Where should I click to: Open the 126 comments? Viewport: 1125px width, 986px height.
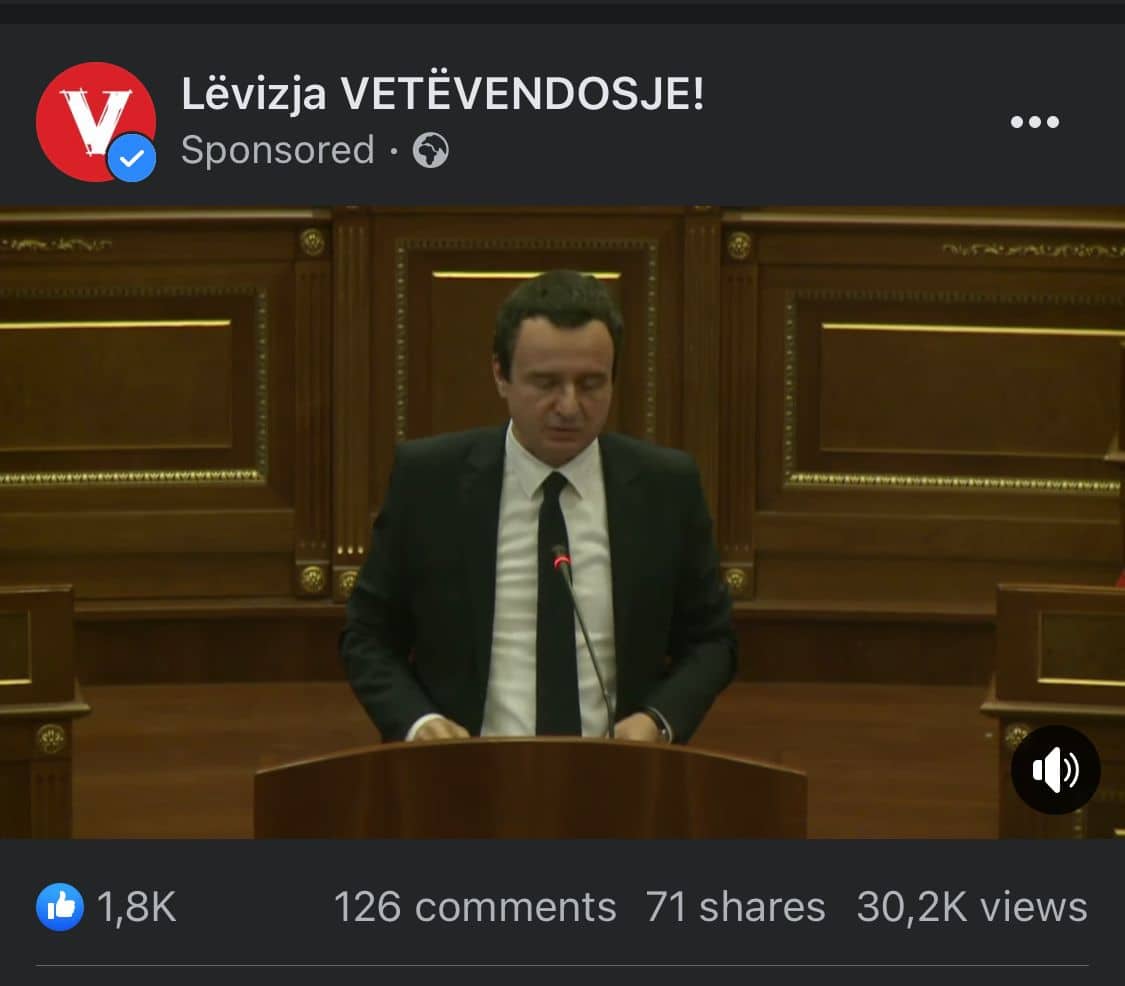tap(475, 907)
